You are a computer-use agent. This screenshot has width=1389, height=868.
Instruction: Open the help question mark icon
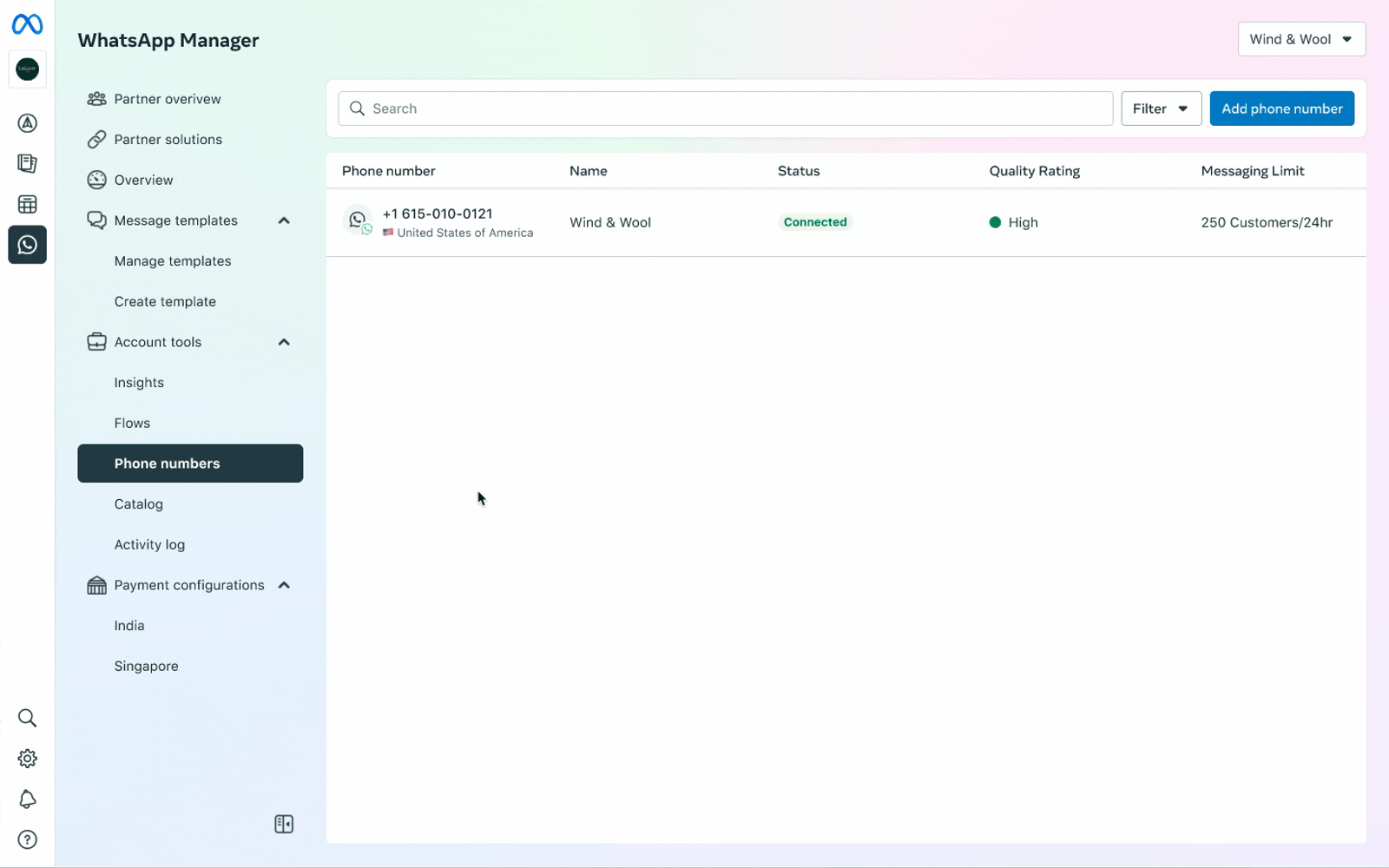tap(27, 839)
